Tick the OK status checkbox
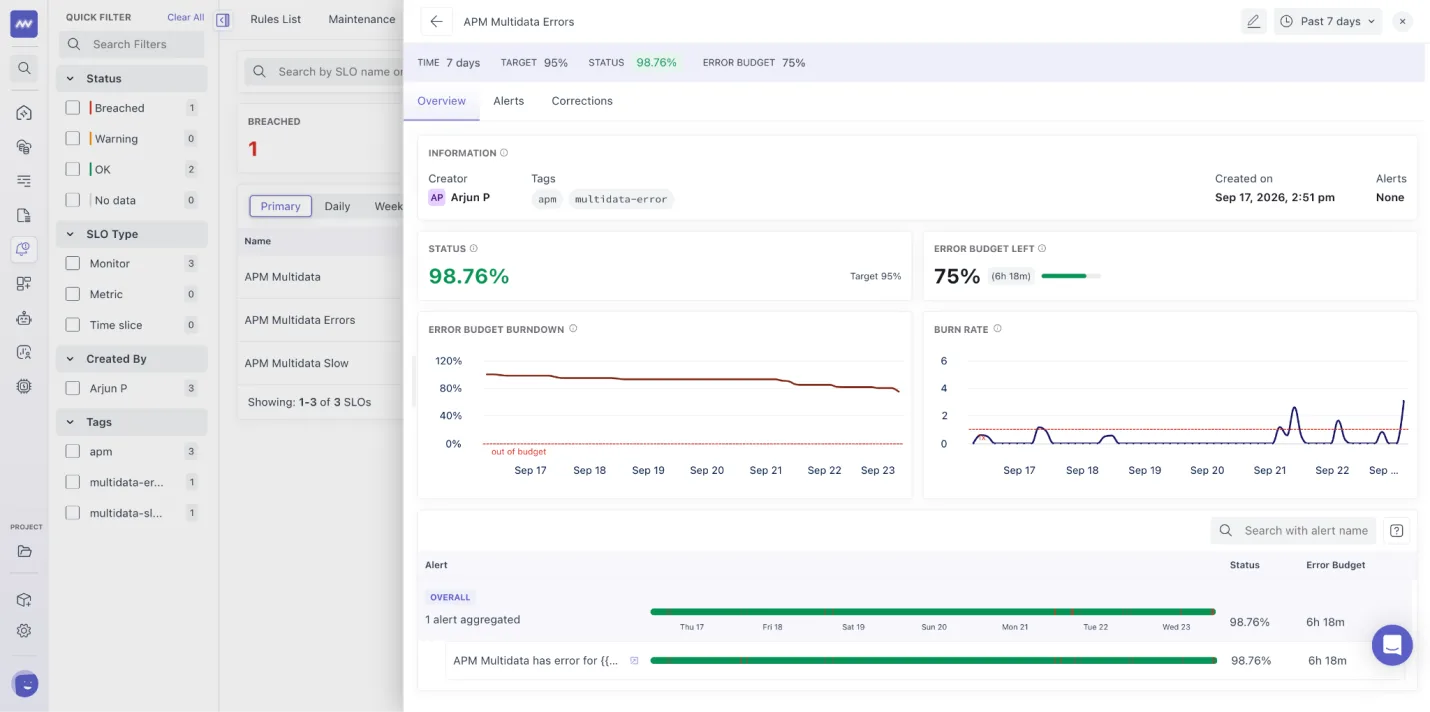Screen dimensions: 1430x712 pos(72,169)
